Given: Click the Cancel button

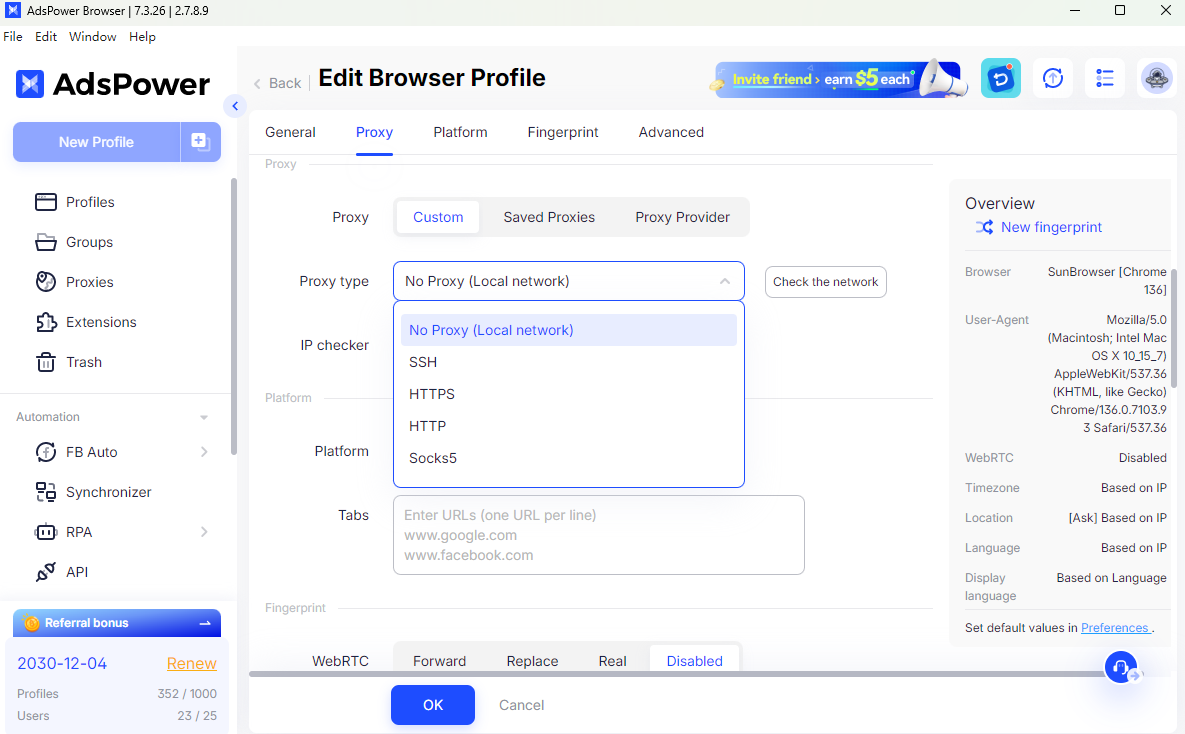Looking at the screenshot, I should point(521,705).
